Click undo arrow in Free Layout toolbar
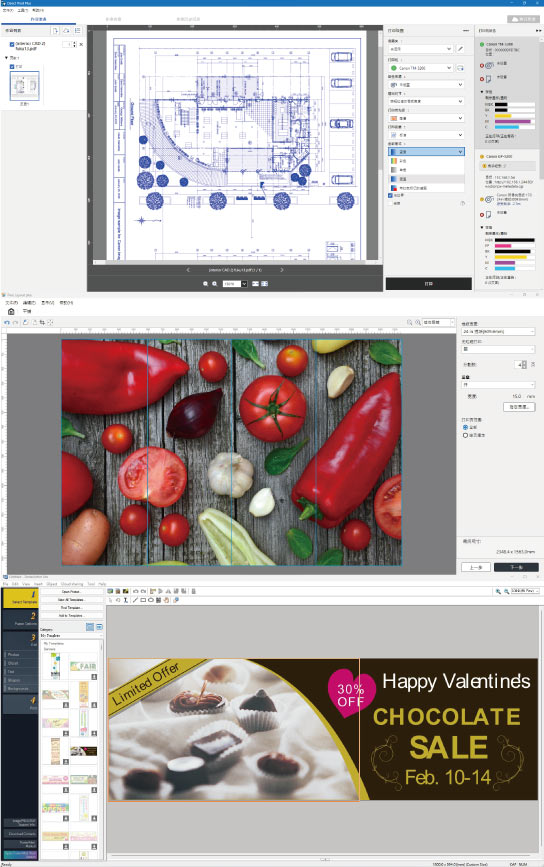The width and height of the screenshot is (544, 867). coord(7,322)
